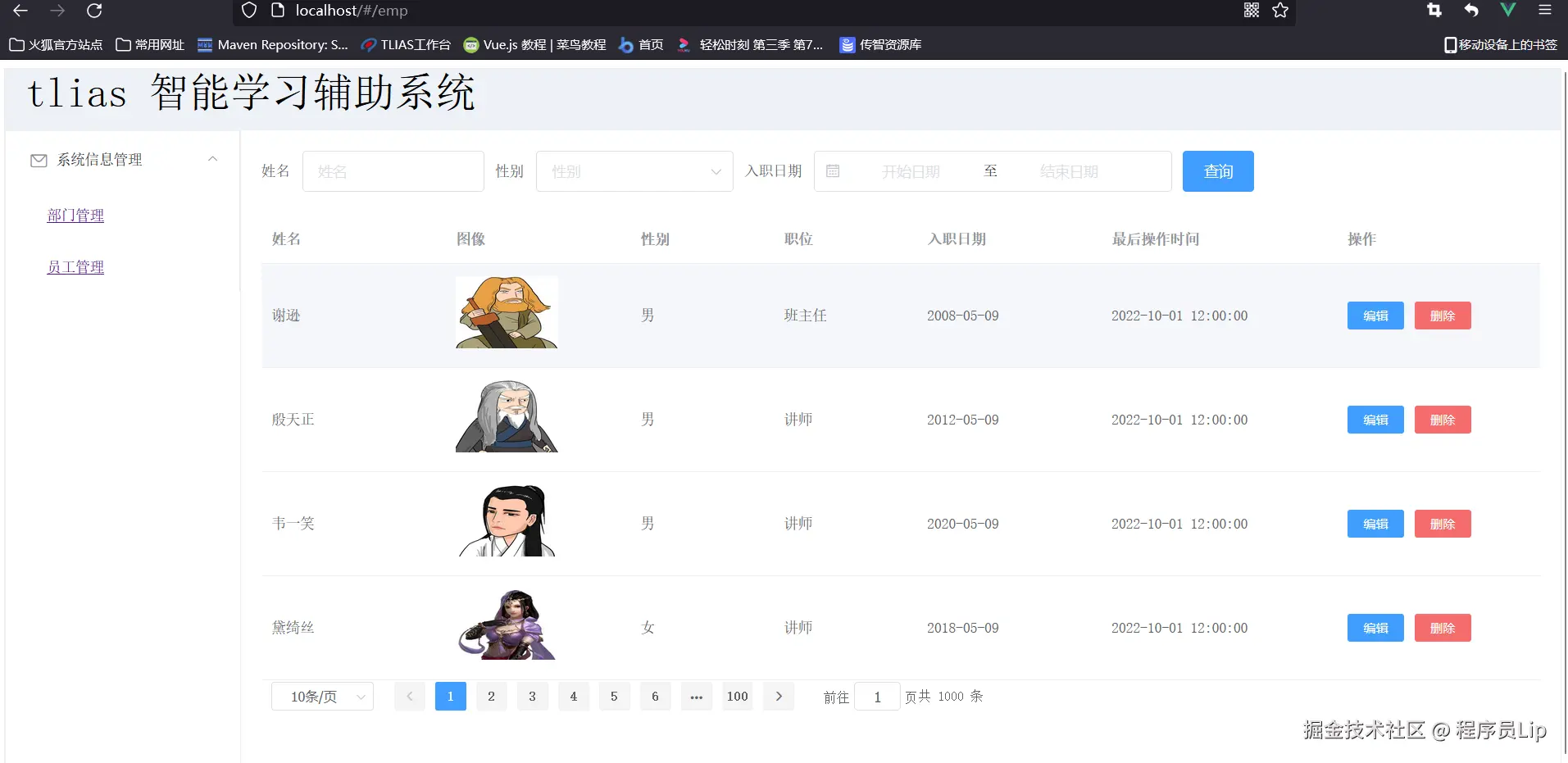Collapse the 系统信息管理 section
The image size is (1568, 763).
pyautogui.click(x=212, y=158)
